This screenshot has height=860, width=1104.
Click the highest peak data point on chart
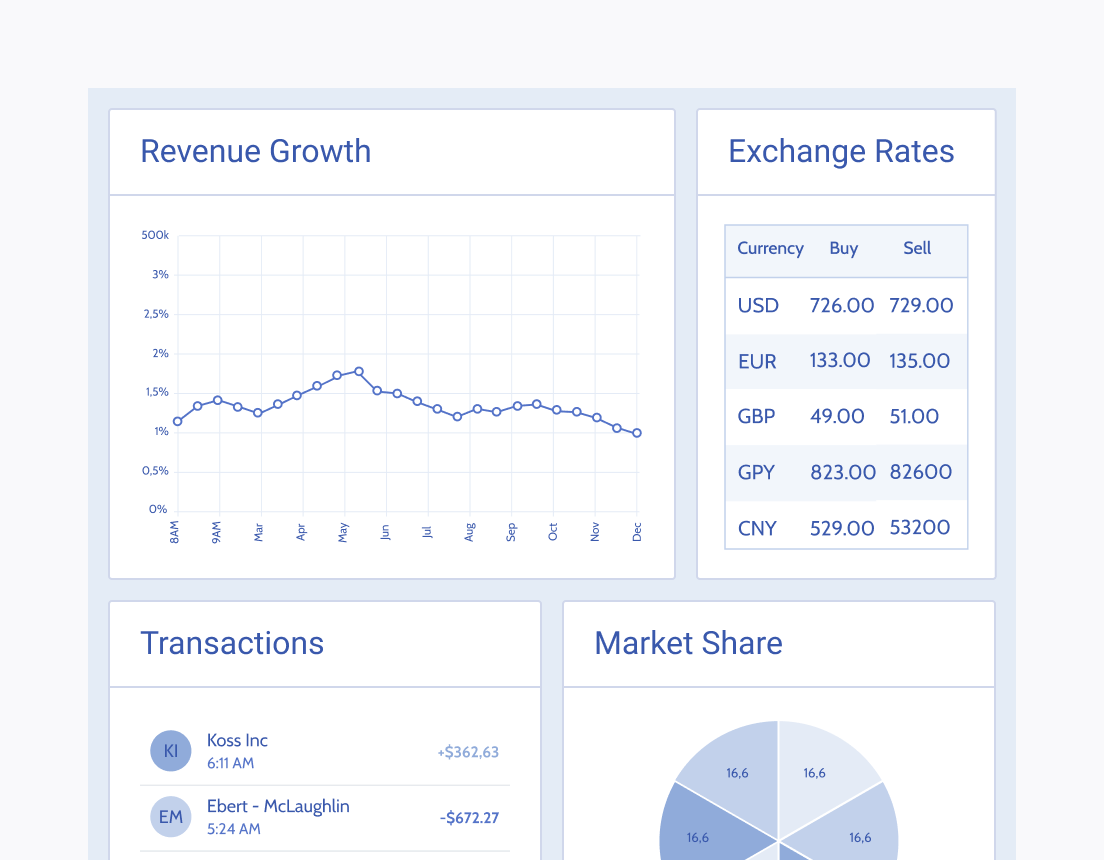(358, 371)
